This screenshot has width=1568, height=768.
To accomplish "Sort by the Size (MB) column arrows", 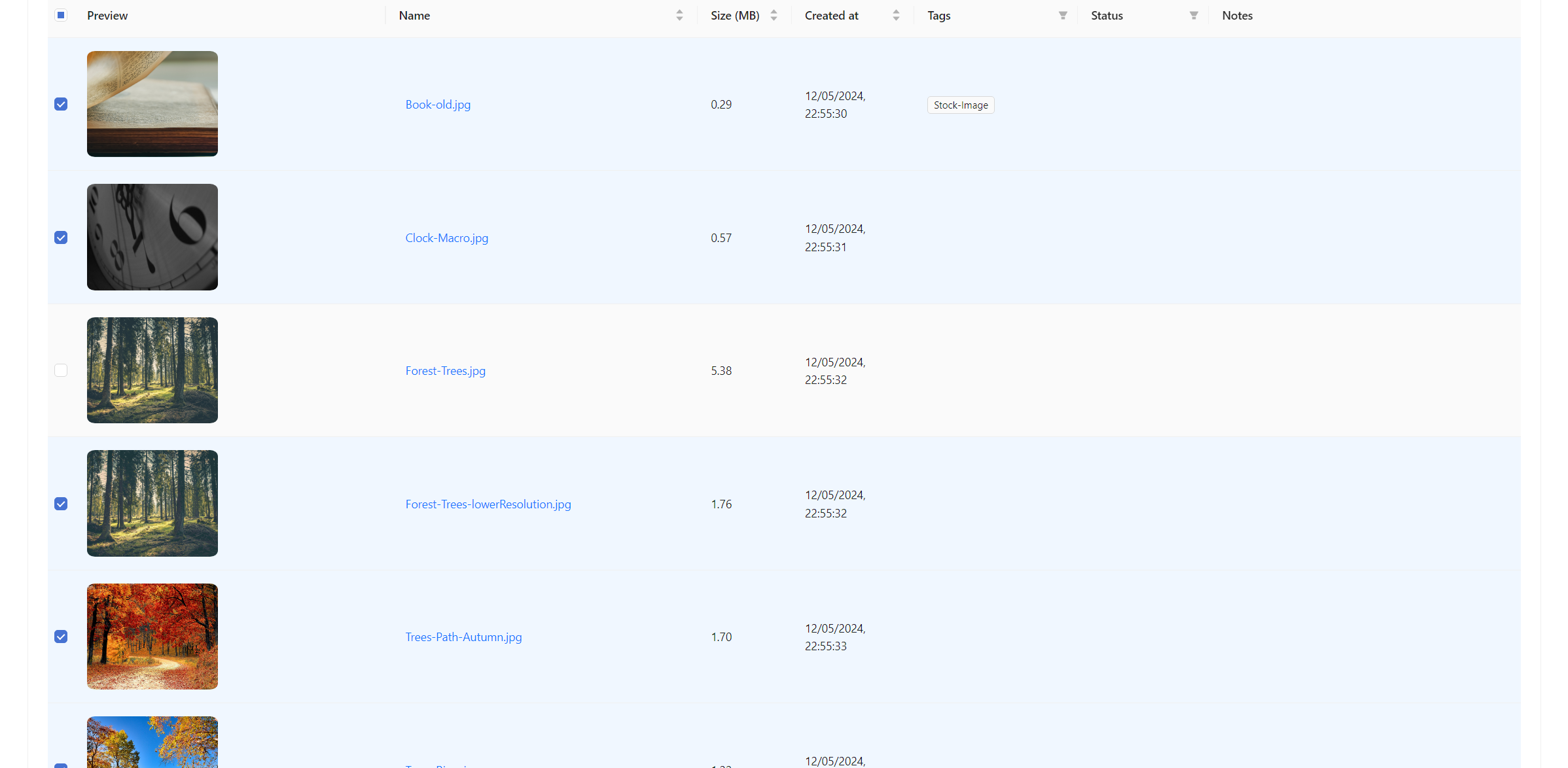I will click(773, 15).
